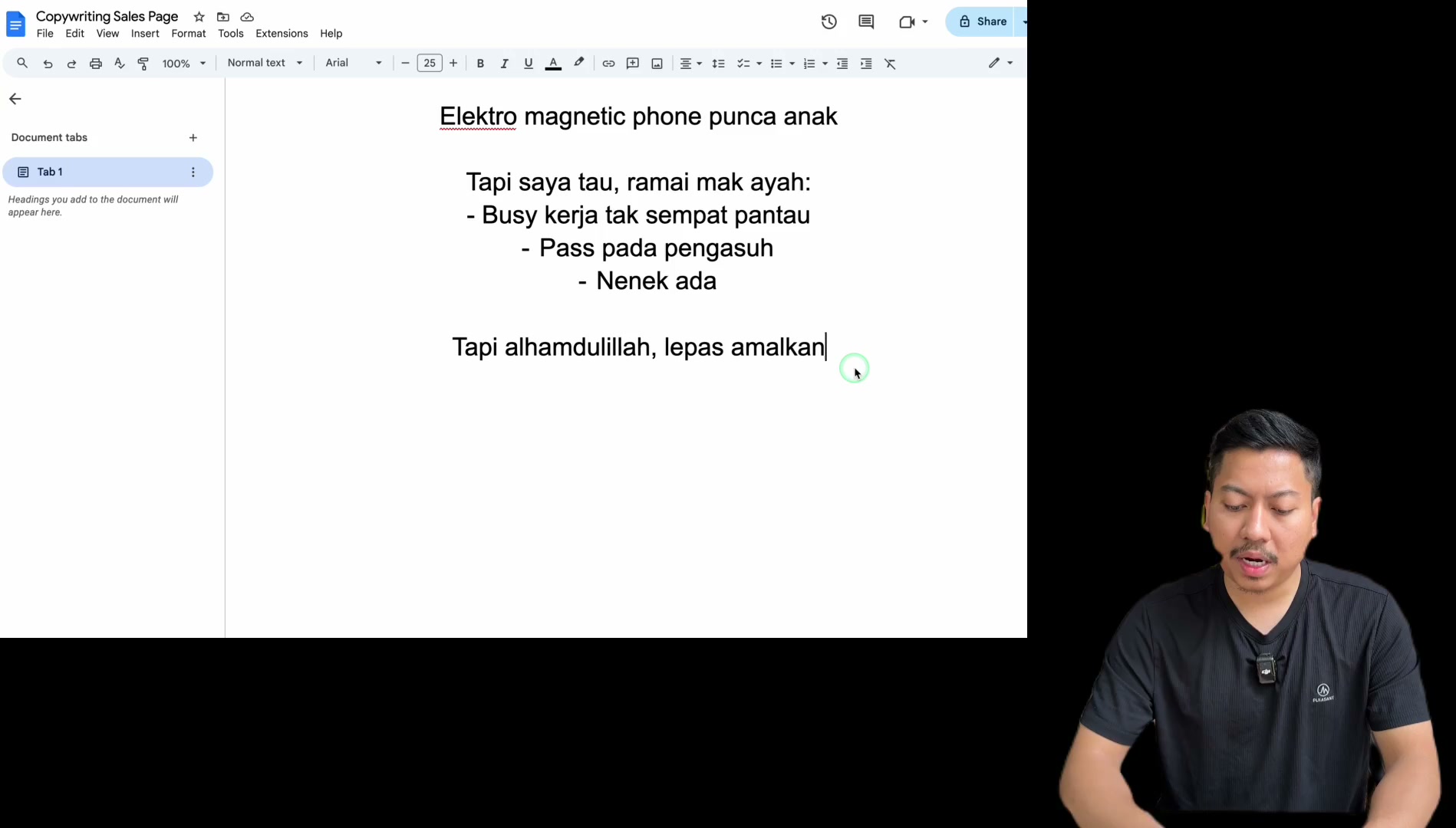Open the Arial font dropdown
The image size is (1456, 828).
click(x=354, y=63)
